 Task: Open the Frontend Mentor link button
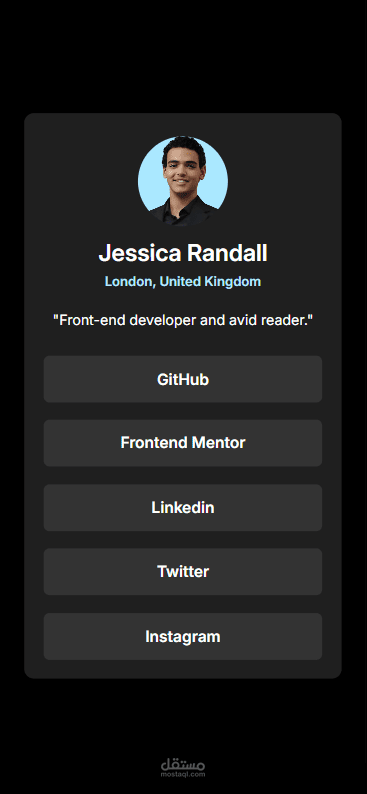pos(183,443)
